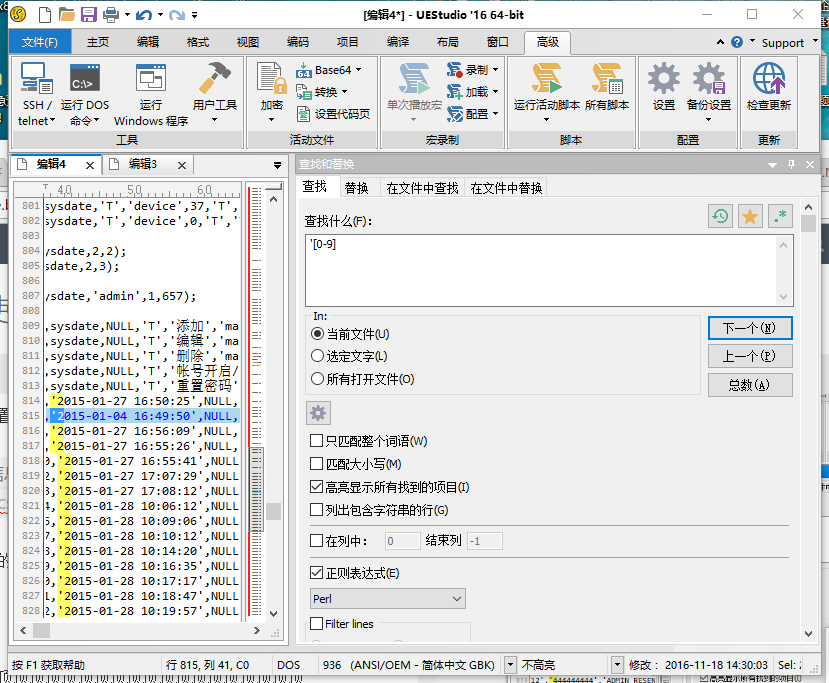Screen dimensions: 829x683
Task: Click the Next (下一个) button
Action: tap(750, 328)
